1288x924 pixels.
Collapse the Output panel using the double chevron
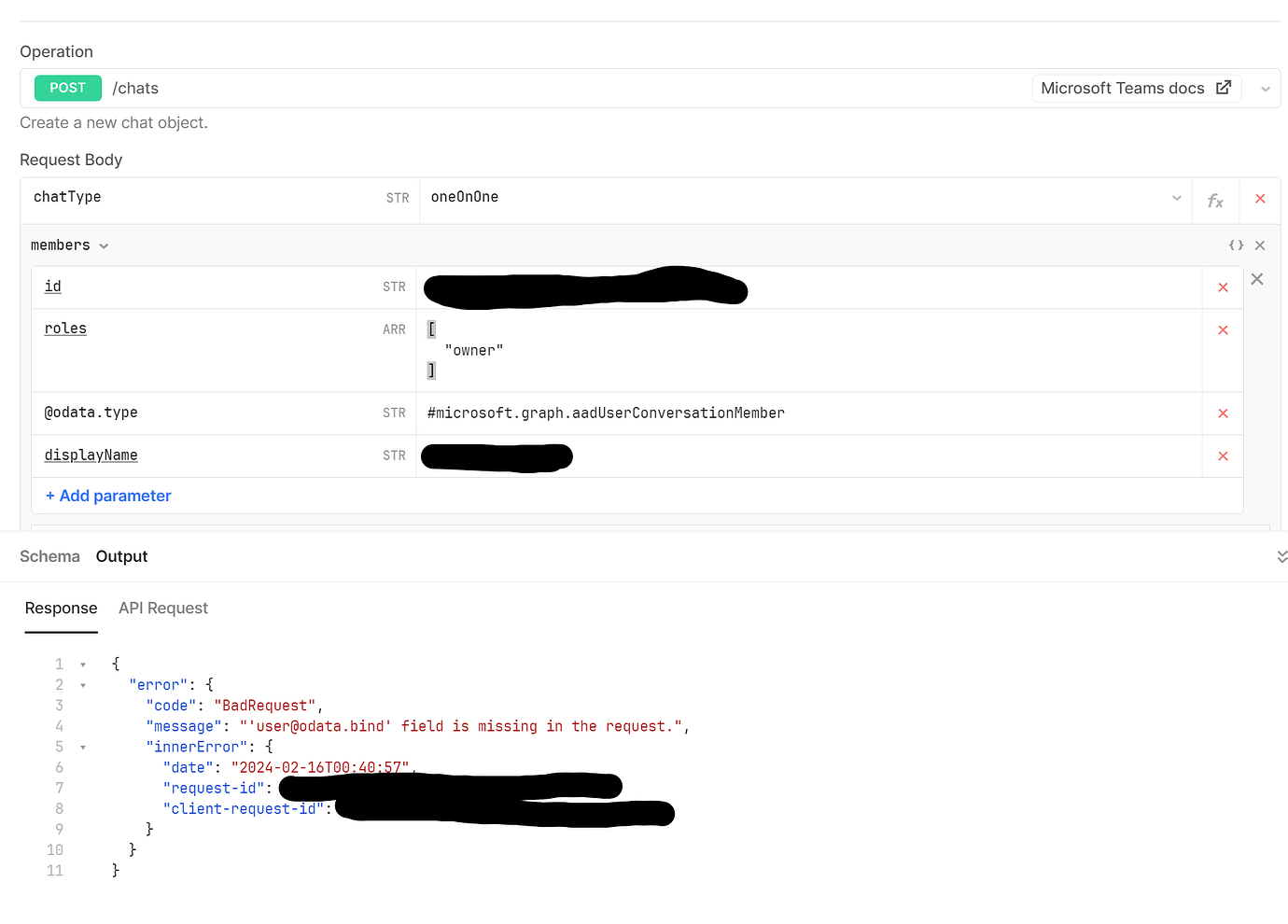(x=1282, y=555)
